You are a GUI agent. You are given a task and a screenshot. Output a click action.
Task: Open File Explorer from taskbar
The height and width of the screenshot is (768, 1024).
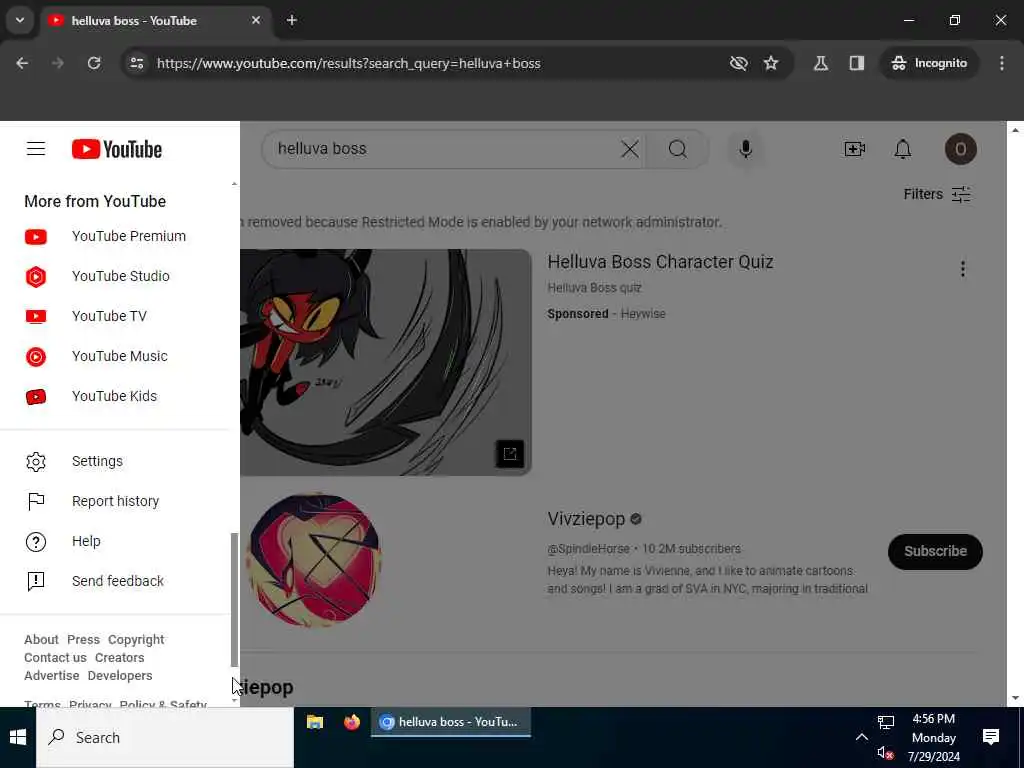pos(315,722)
